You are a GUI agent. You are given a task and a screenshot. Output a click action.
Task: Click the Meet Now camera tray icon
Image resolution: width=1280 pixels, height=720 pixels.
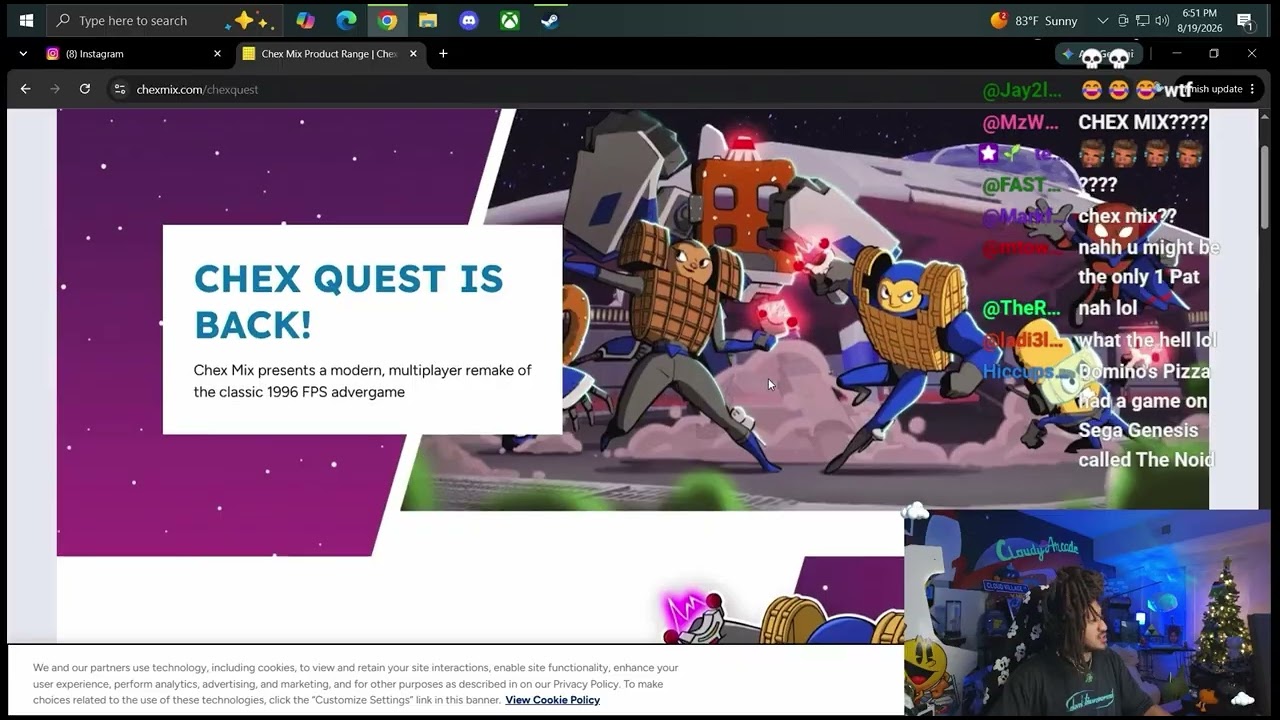1123,20
